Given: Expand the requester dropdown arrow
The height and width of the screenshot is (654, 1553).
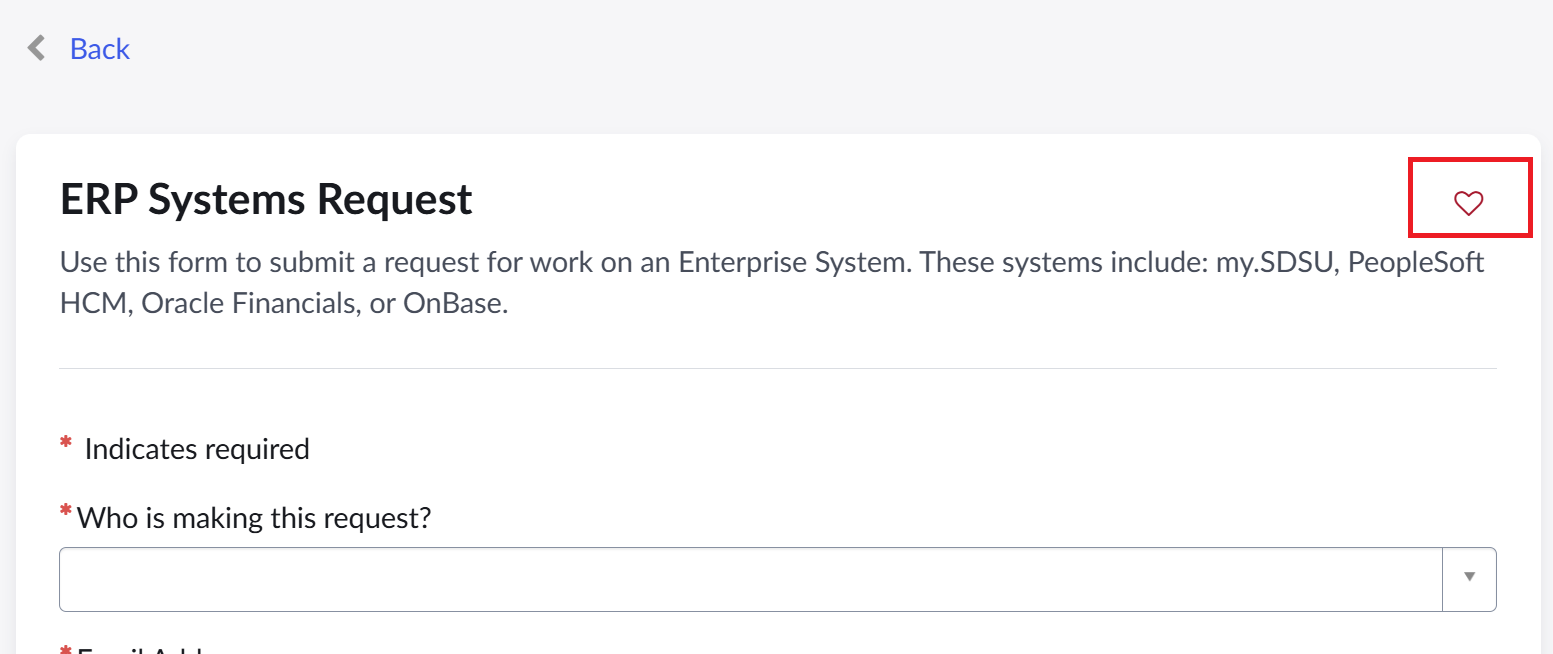Looking at the screenshot, I should (1469, 577).
